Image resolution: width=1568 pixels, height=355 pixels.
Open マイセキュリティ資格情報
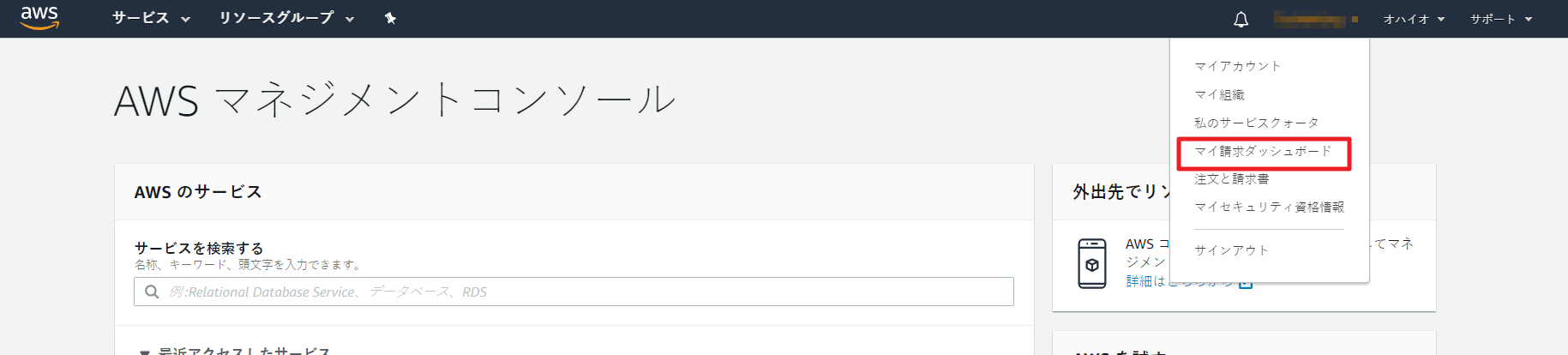click(1269, 207)
